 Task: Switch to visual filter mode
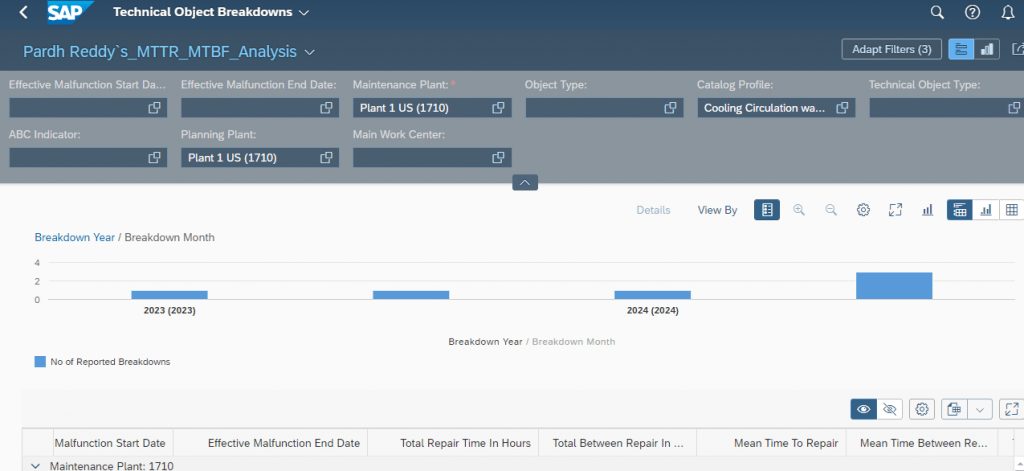tap(987, 49)
